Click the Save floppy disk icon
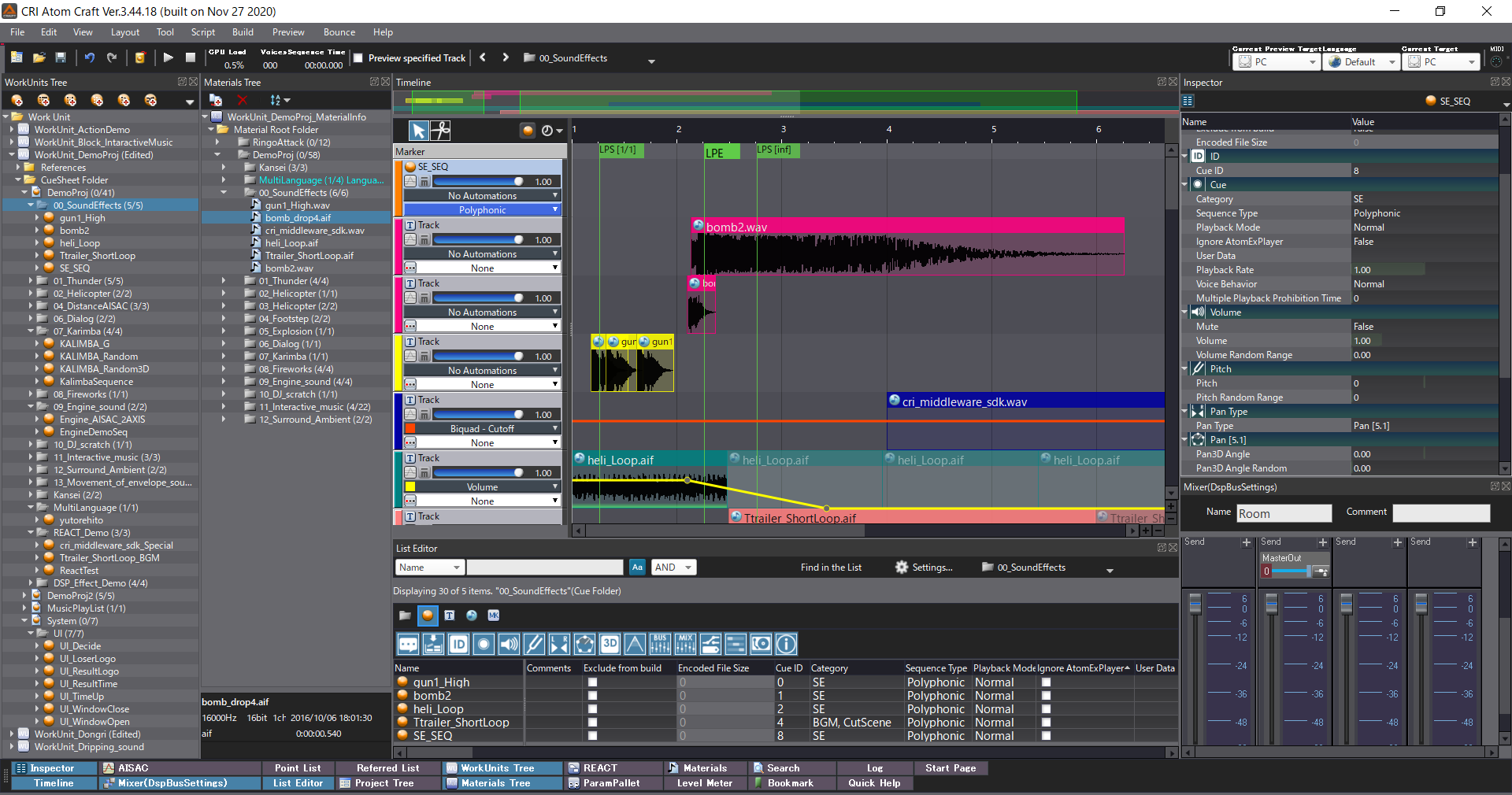Screen dimensions: 1512x795 tap(61, 57)
